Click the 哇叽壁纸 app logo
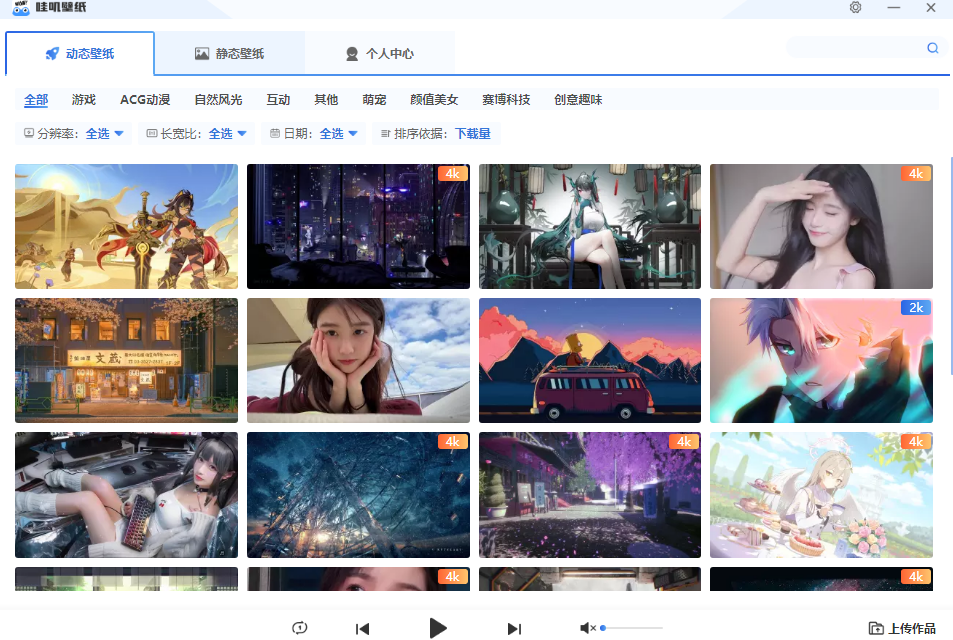Screen dimensions: 953x640 click(x=49, y=7)
